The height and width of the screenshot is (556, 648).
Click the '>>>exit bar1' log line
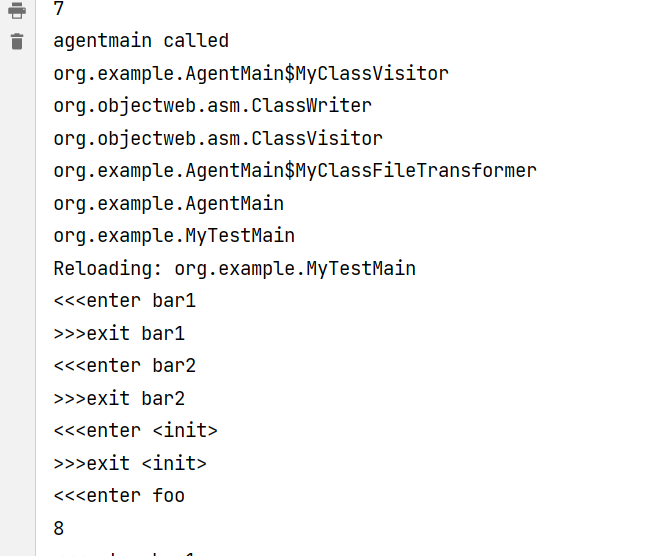coord(119,333)
